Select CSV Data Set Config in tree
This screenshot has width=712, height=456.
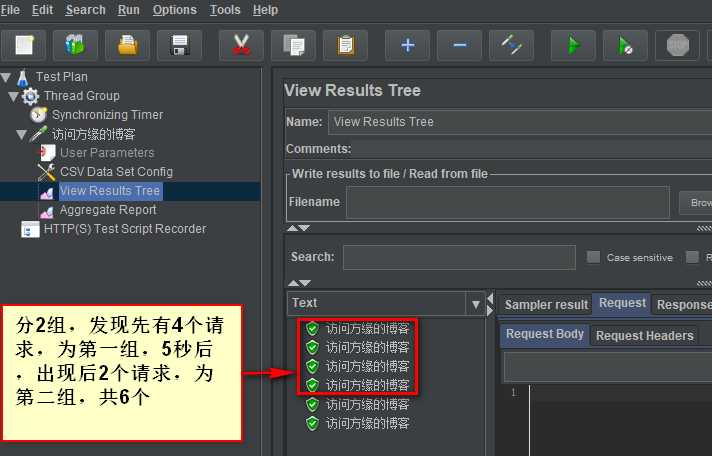pyautogui.click(x=116, y=172)
